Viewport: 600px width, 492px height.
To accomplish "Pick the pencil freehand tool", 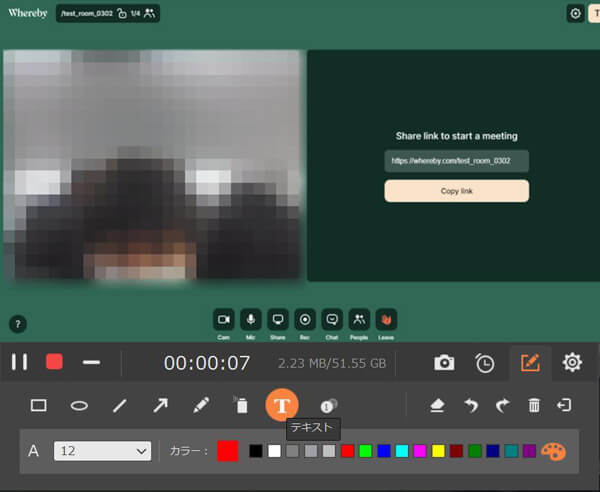I will click(x=201, y=405).
